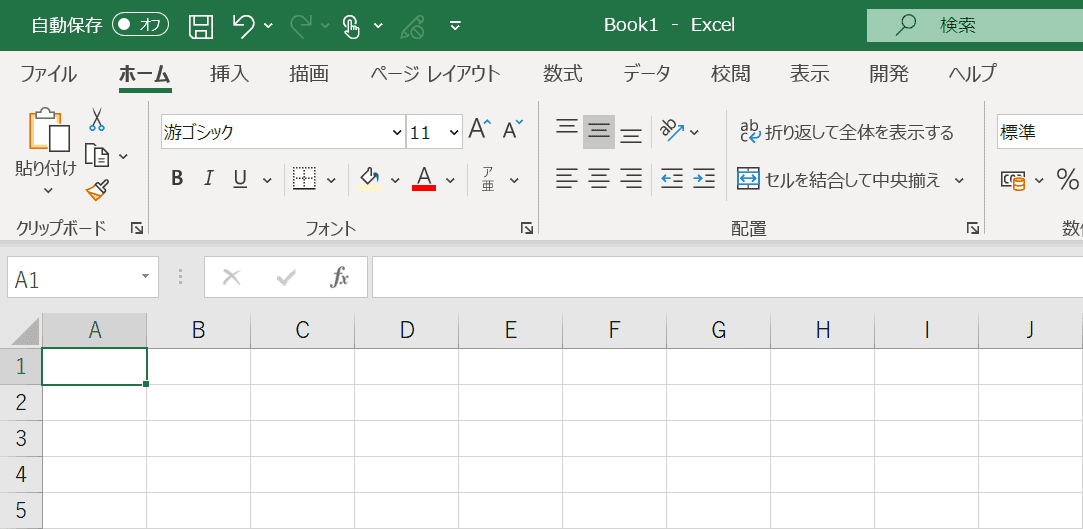
Task: Align cell text to the left
Action: [567, 180]
